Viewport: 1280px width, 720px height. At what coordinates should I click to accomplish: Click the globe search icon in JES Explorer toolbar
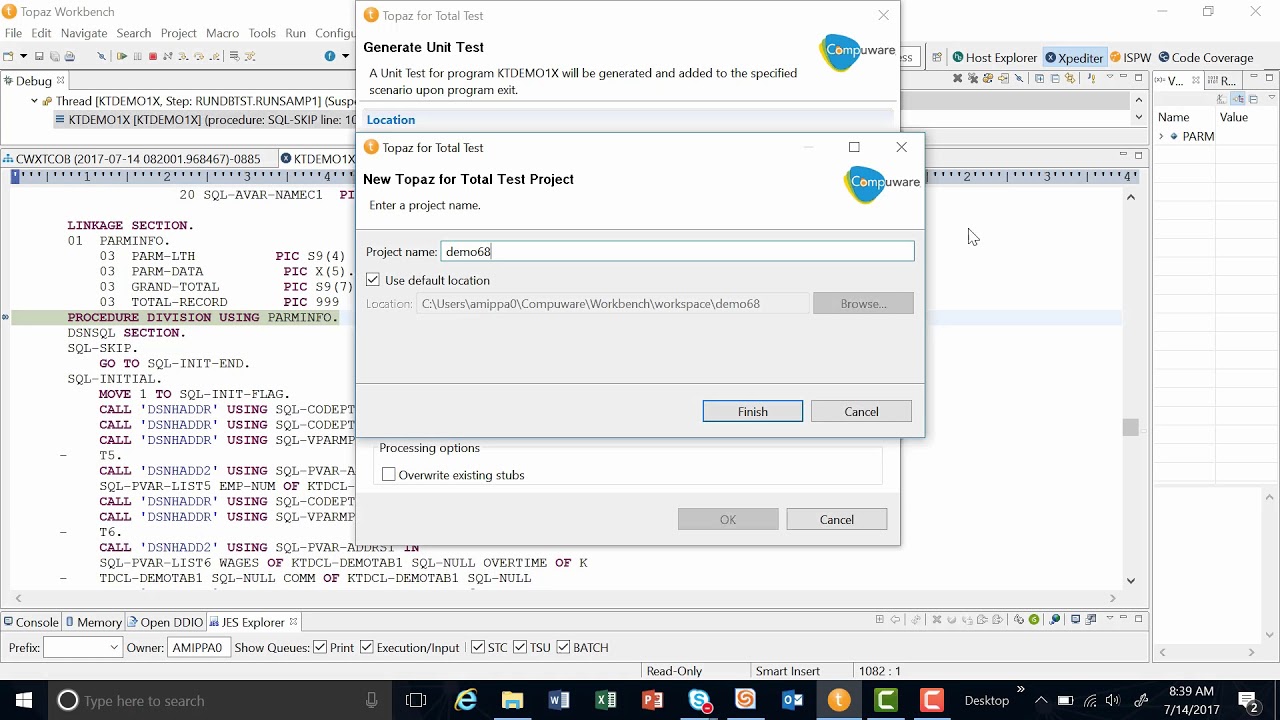pos(1055,620)
